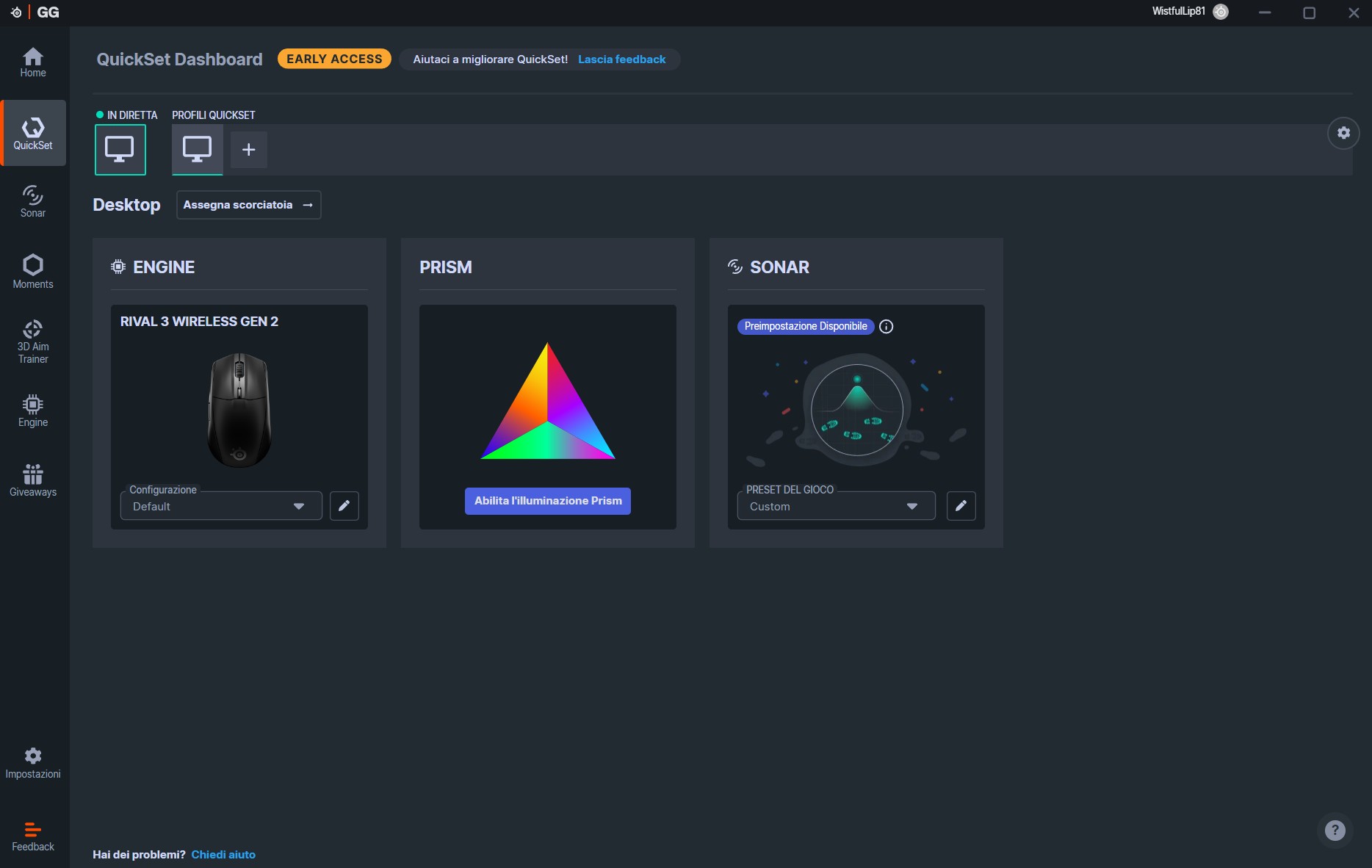Select the In Diretta live profile monitor

click(x=120, y=150)
